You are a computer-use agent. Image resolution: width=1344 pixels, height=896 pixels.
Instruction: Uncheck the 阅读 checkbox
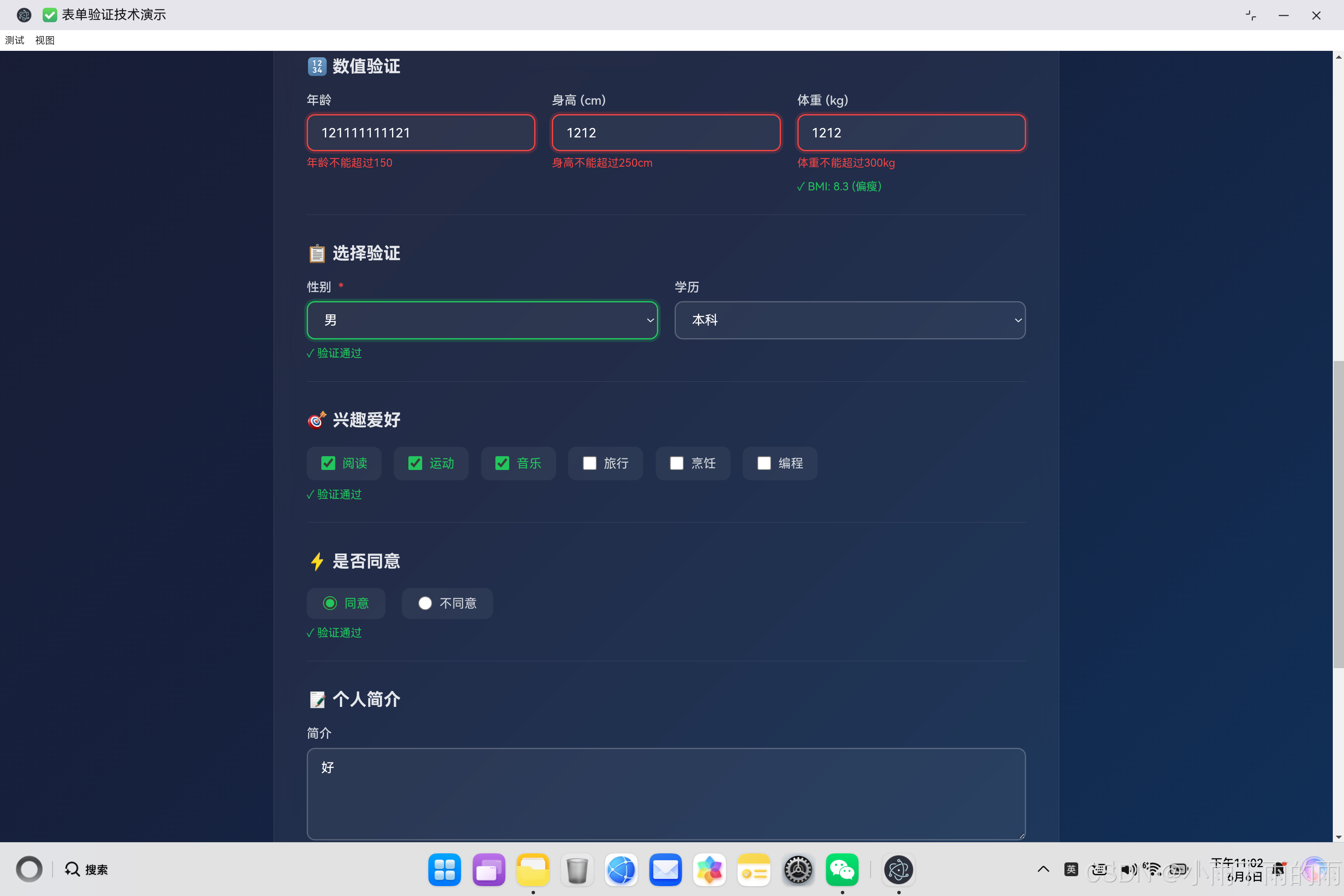pyautogui.click(x=328, y=463)
